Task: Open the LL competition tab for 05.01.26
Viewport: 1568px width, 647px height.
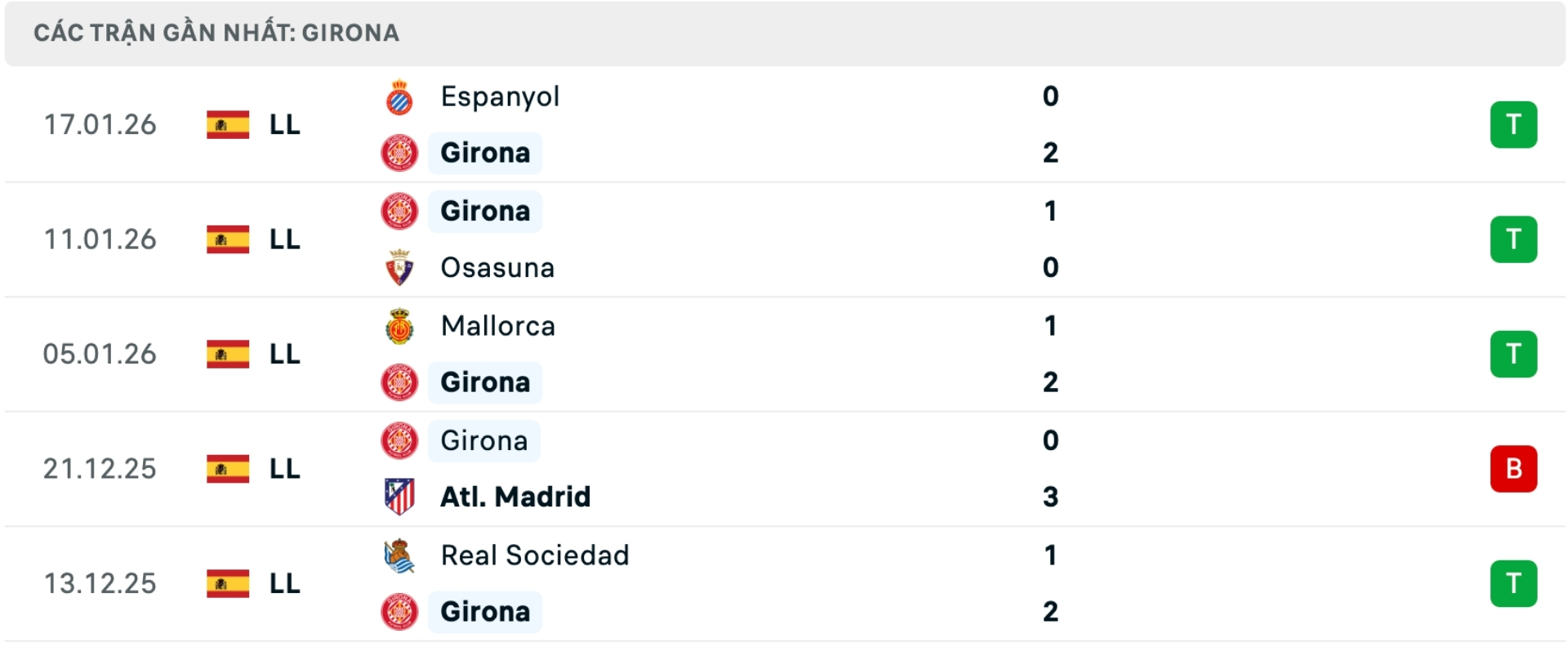Action: click(x=284, y=354)
